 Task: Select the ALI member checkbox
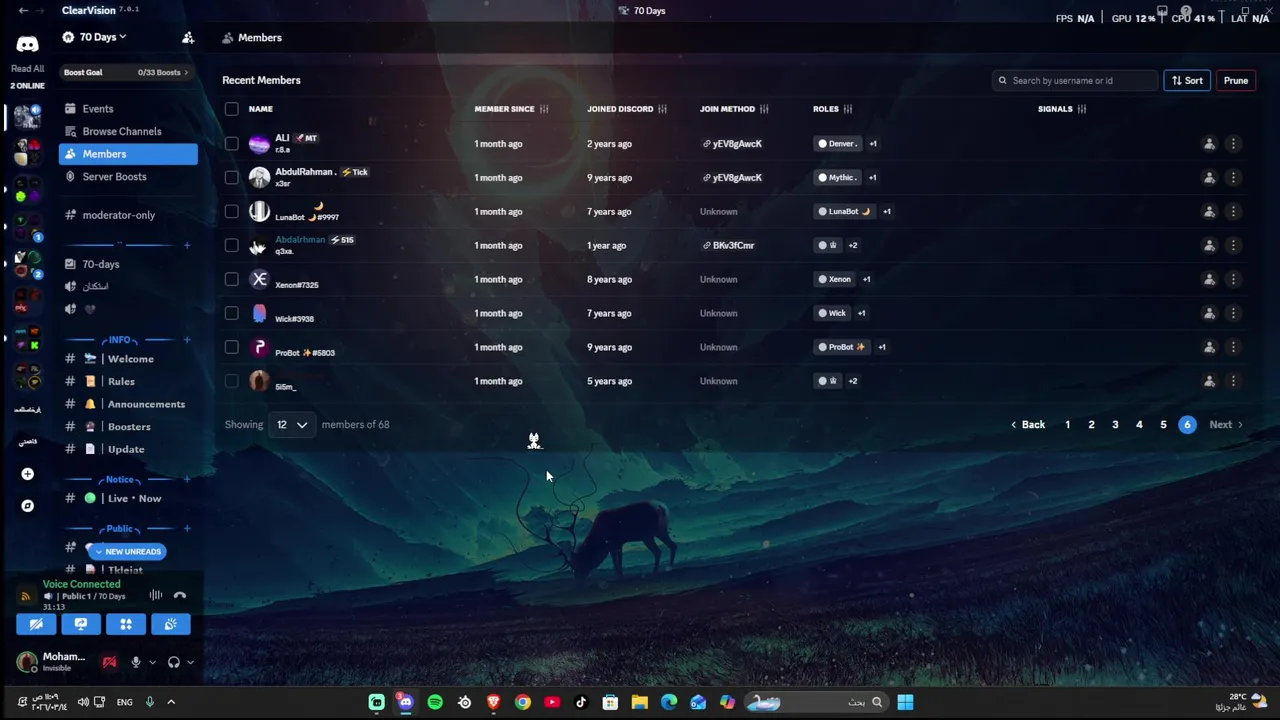pos(232,144)
